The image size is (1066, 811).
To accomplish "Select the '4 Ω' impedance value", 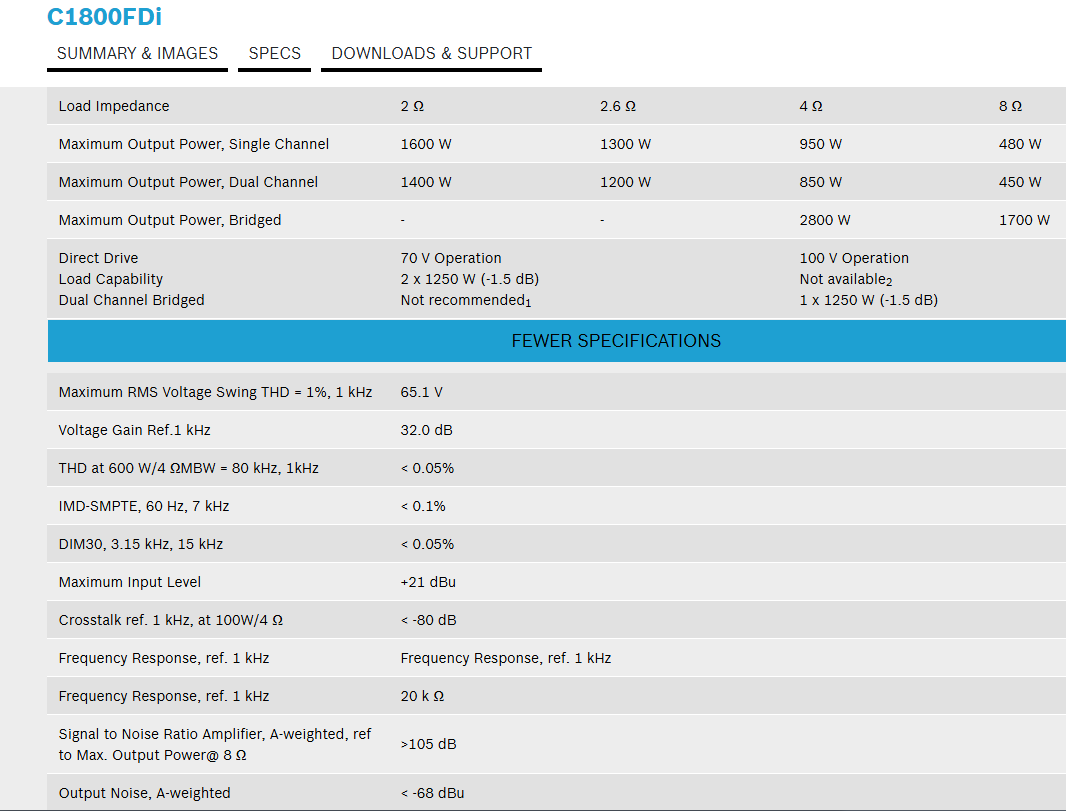I will pyautogui.click(x=811, y=106).
